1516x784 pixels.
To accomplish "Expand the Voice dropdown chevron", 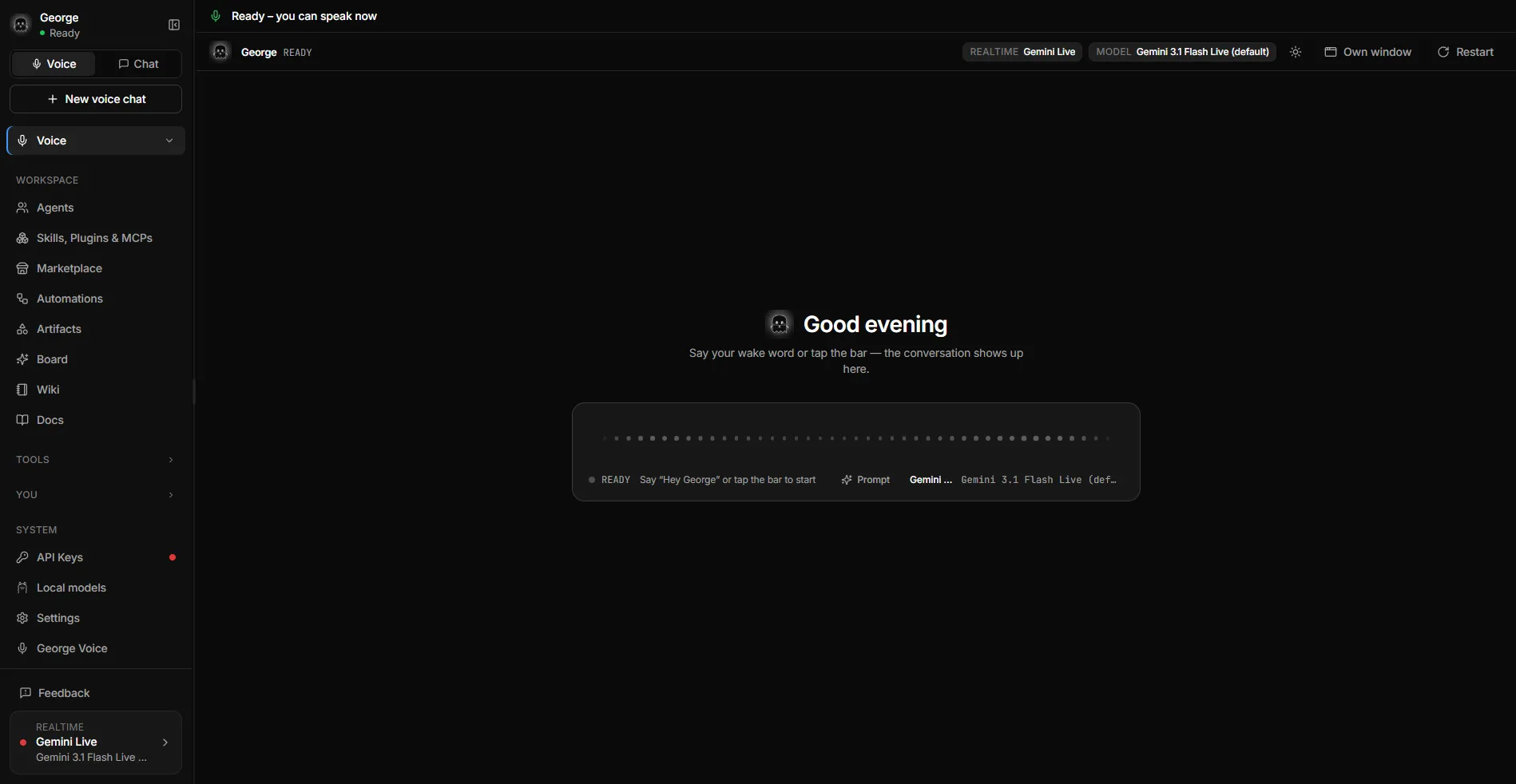I will (x=169, y=141).
